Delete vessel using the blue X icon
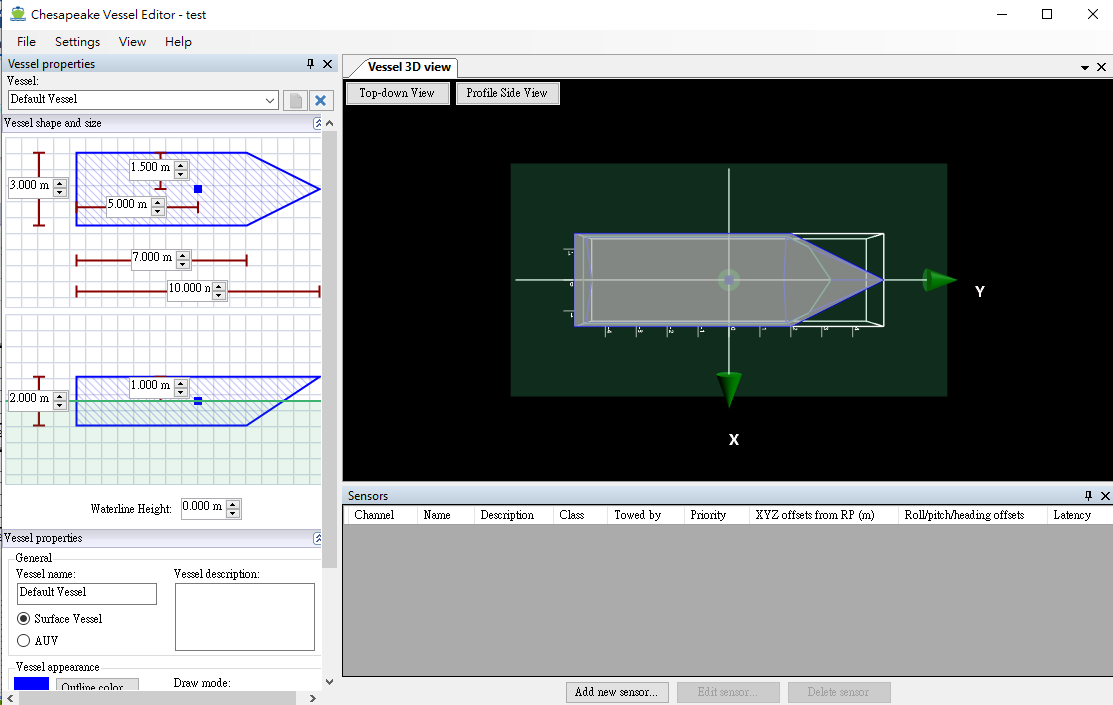This screenshot has height=705, width=1113. (321, 100)
